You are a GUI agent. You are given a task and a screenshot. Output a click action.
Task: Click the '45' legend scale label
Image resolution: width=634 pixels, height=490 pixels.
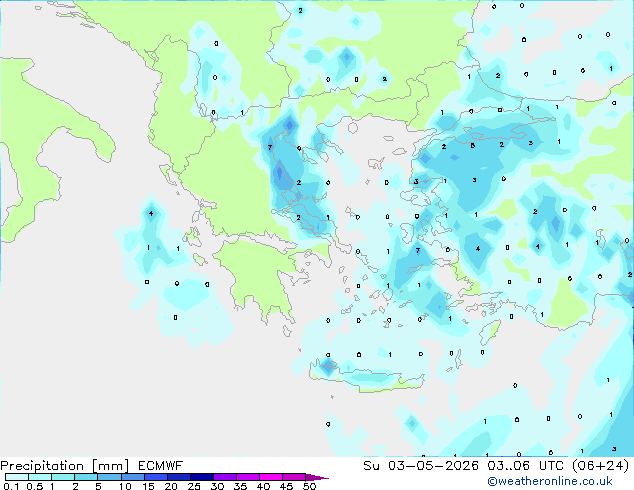286,486
